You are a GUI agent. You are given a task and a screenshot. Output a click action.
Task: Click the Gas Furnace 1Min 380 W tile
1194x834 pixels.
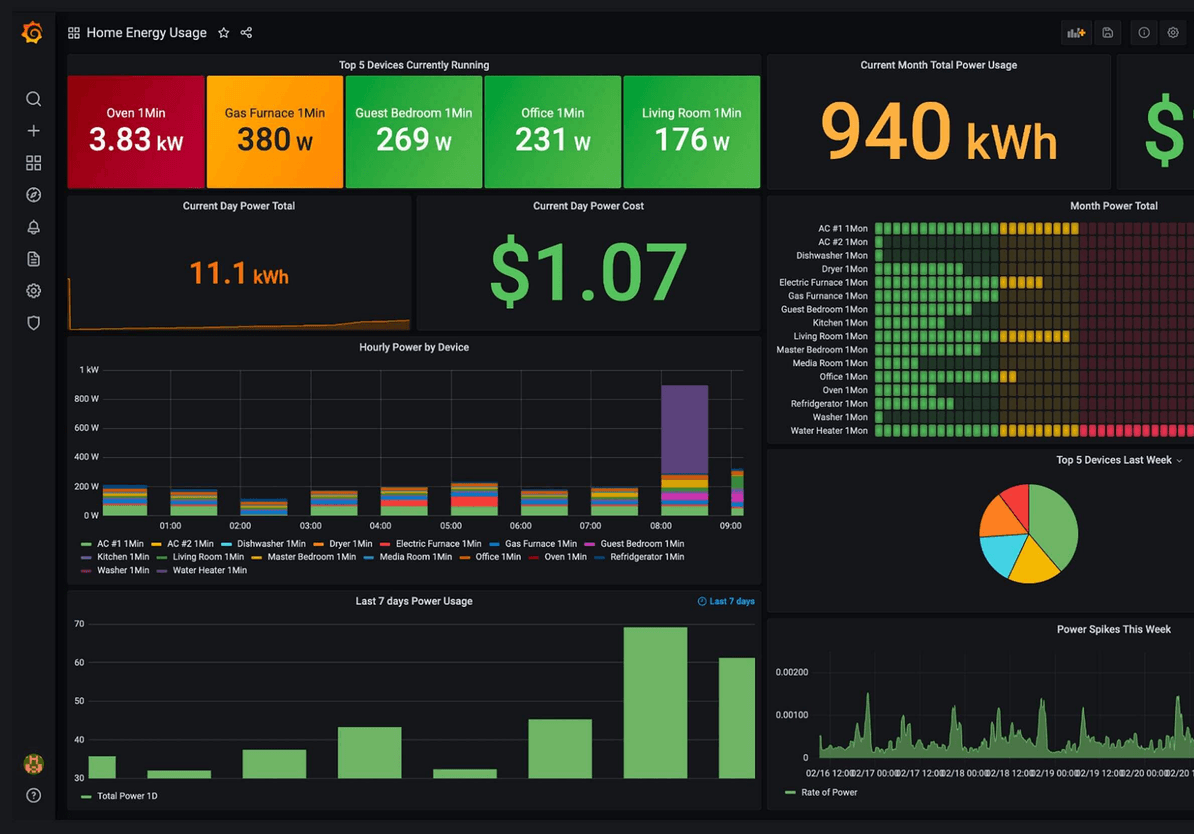click(275, 131)
